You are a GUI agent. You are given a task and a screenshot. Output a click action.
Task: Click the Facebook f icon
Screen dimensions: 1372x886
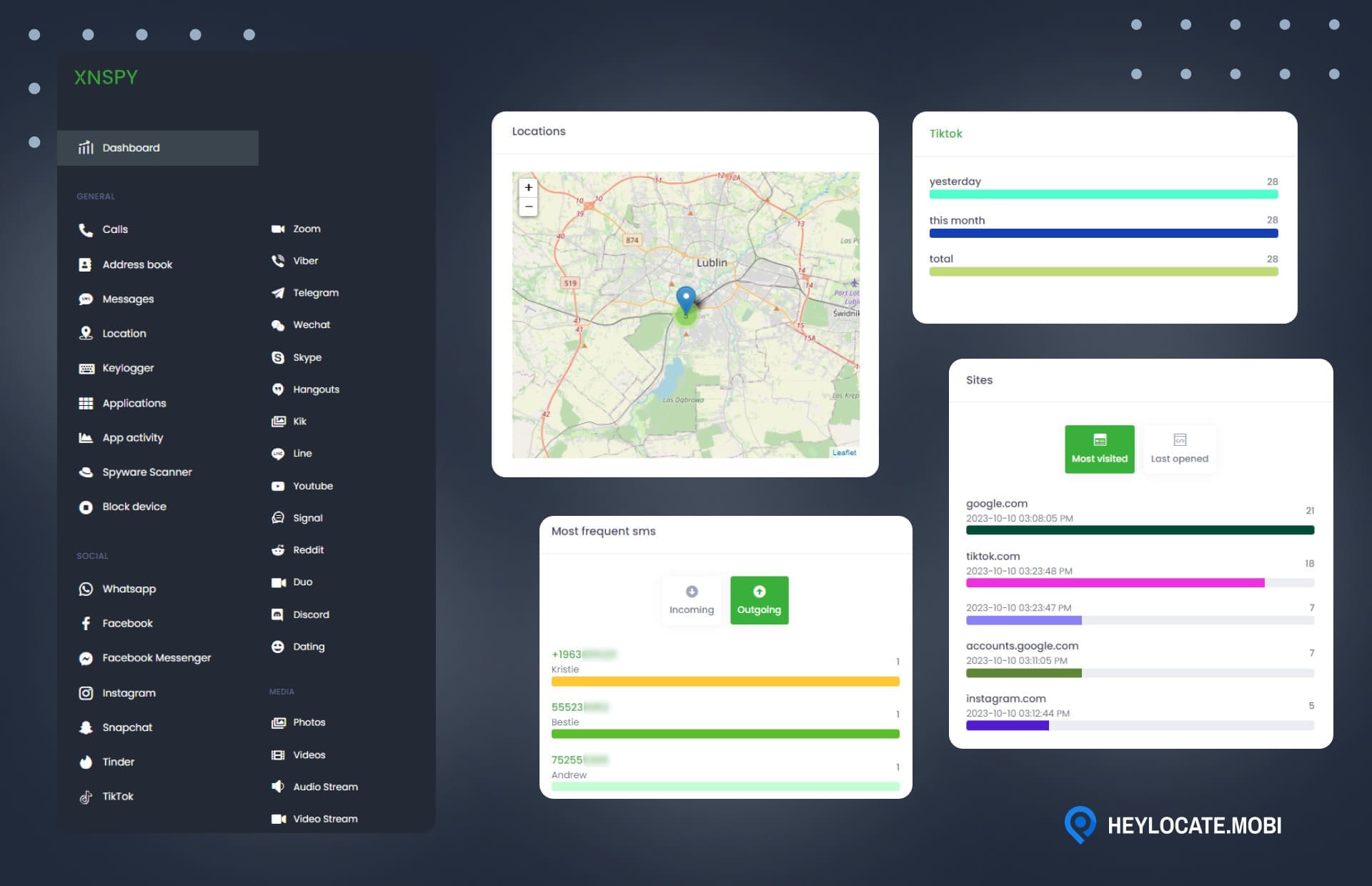click(86, 623)
